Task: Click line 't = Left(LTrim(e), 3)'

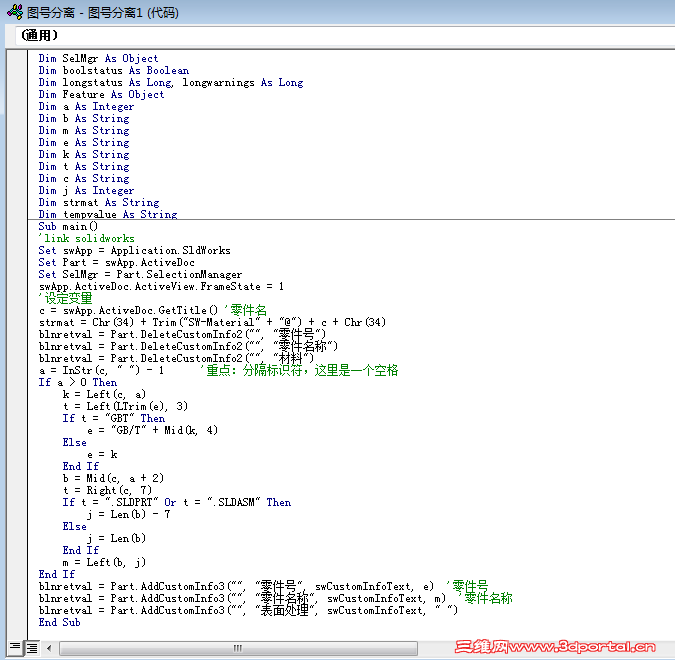Action: [125, 406]
